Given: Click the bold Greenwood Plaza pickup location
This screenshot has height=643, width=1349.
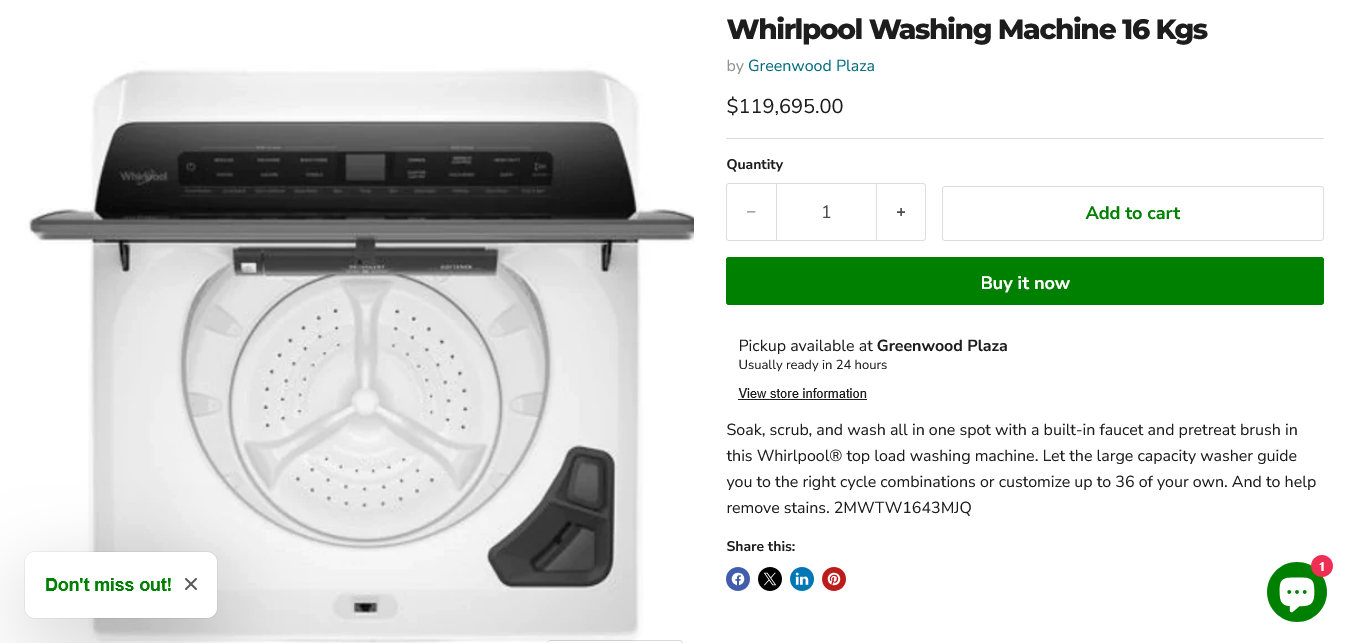Looking at the screenshot, I should [942, 346].
